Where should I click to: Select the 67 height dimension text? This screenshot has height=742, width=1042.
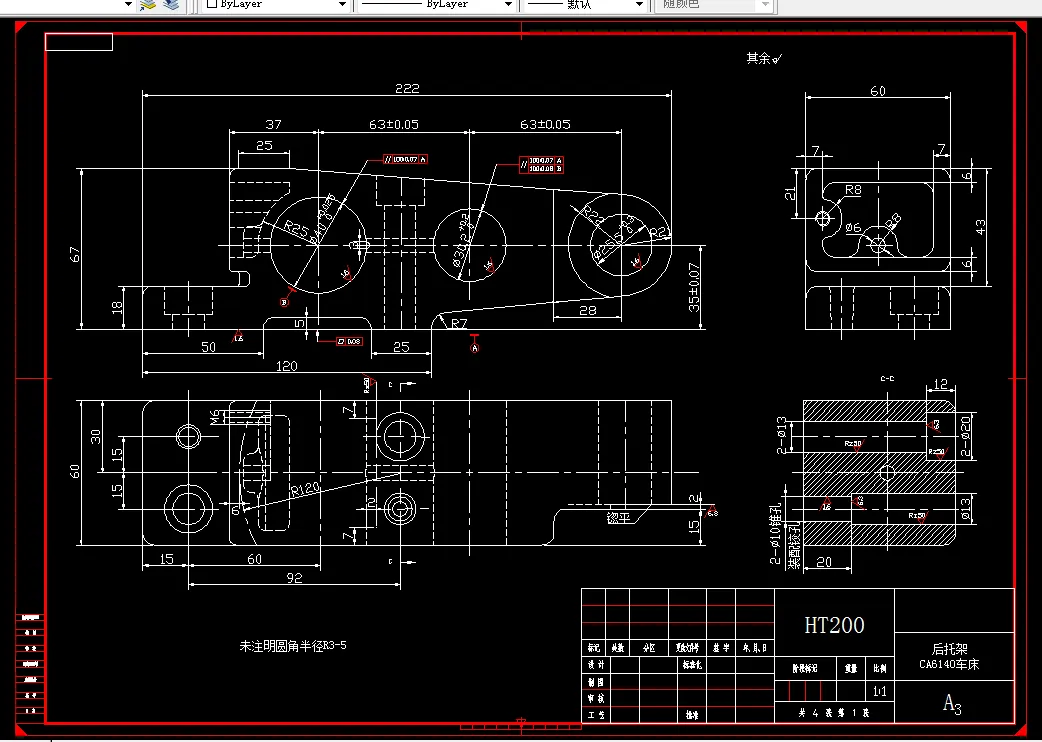click(74, 254)
